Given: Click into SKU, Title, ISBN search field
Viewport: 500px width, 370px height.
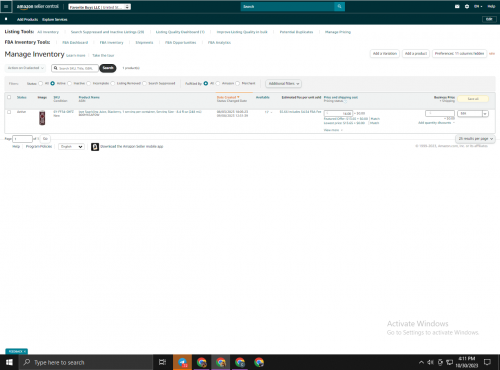Looking at the screenshot, I should 75,68.
